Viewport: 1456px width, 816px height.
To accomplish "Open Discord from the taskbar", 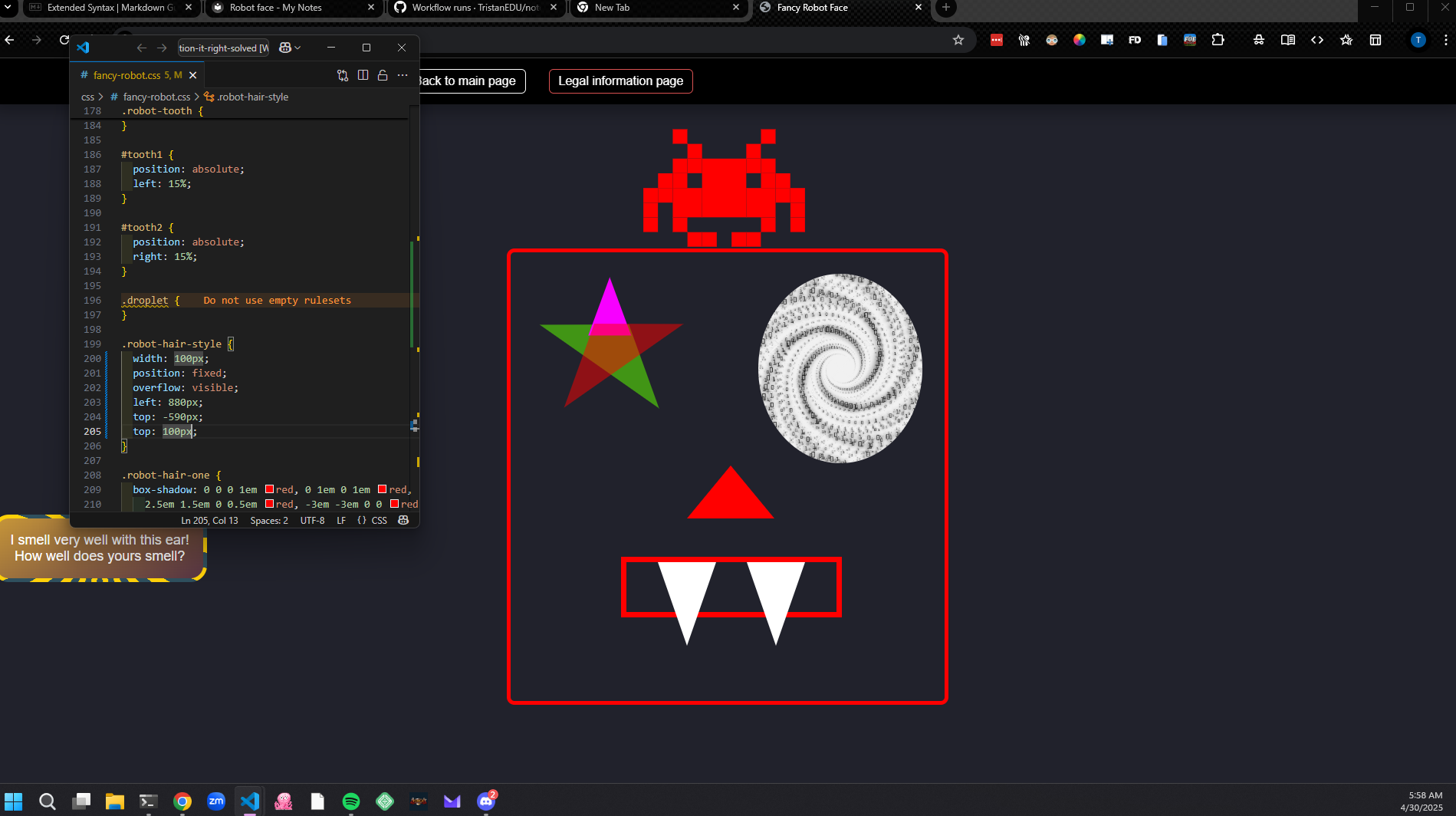I will 486,801.
